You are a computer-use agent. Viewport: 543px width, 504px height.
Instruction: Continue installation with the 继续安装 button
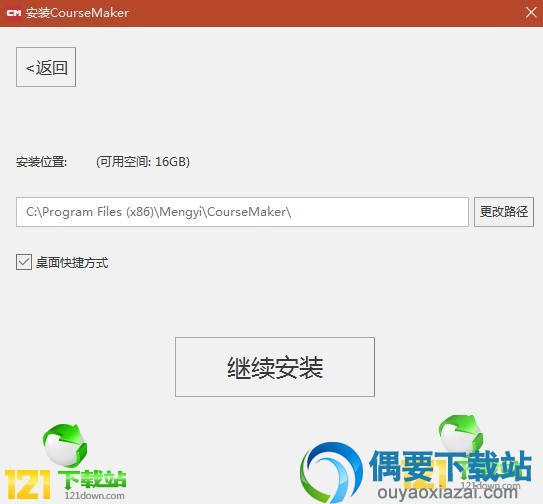(275, 367)
